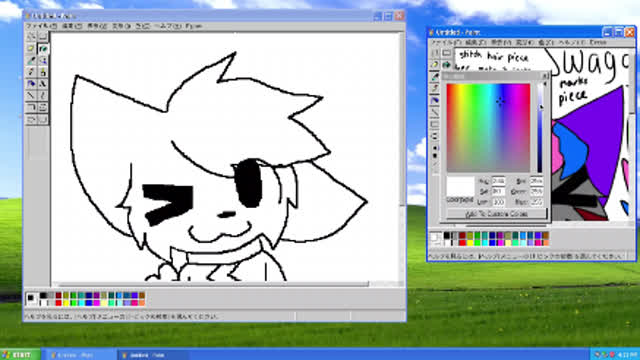Select Rounded Rectangle tool in left Paint window
Screen dimensions: 640x360
[x=43, y=120]
